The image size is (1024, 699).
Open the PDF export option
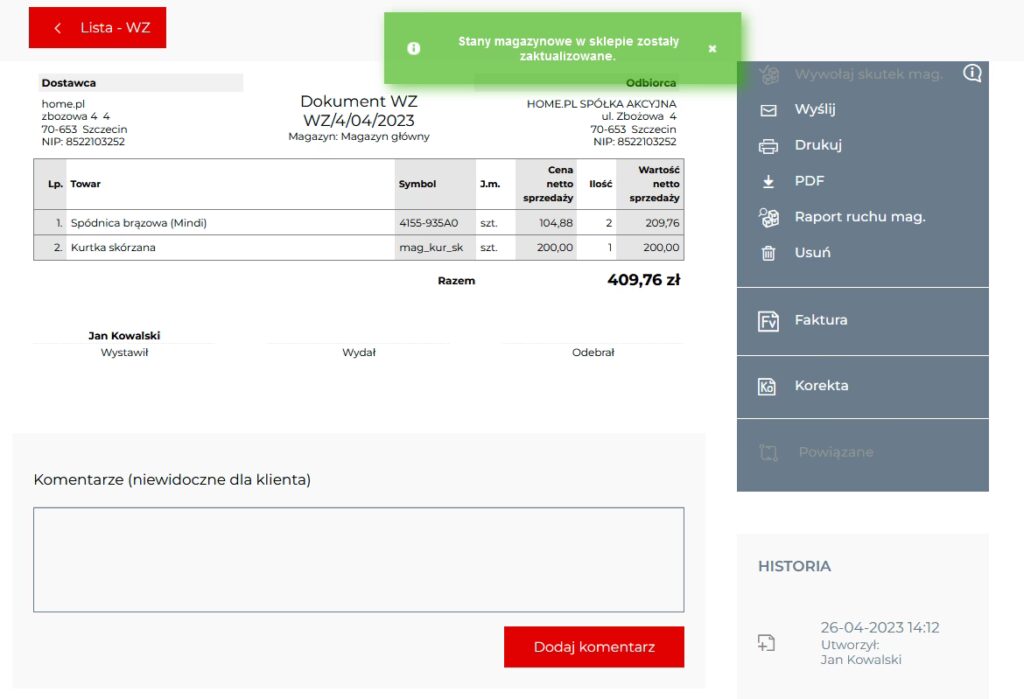click(809, 182)
